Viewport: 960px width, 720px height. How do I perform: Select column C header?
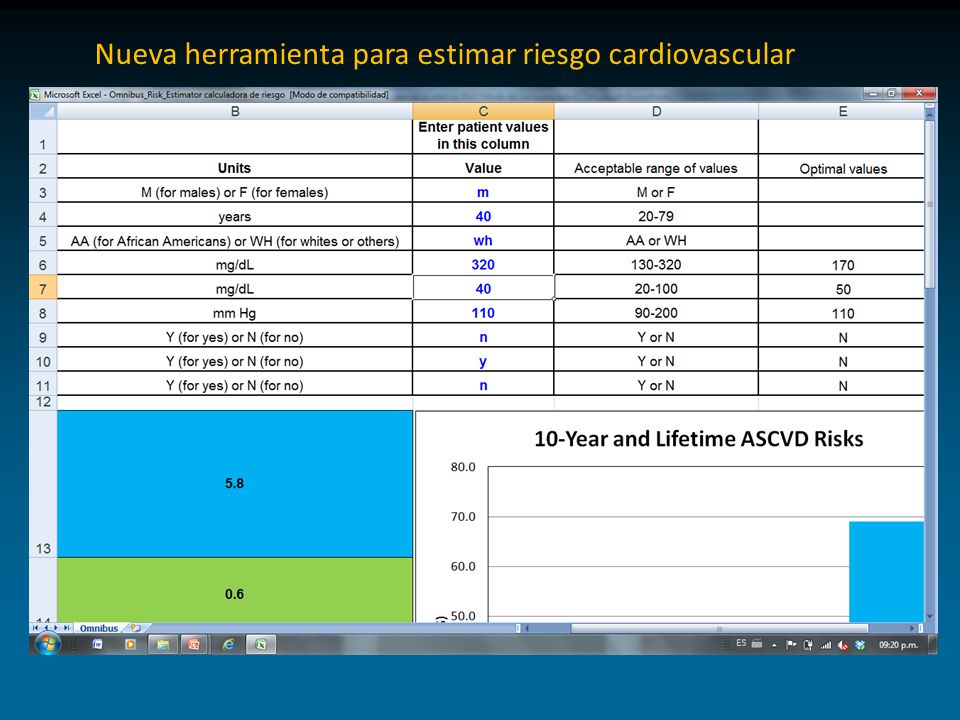click(483, 111)
